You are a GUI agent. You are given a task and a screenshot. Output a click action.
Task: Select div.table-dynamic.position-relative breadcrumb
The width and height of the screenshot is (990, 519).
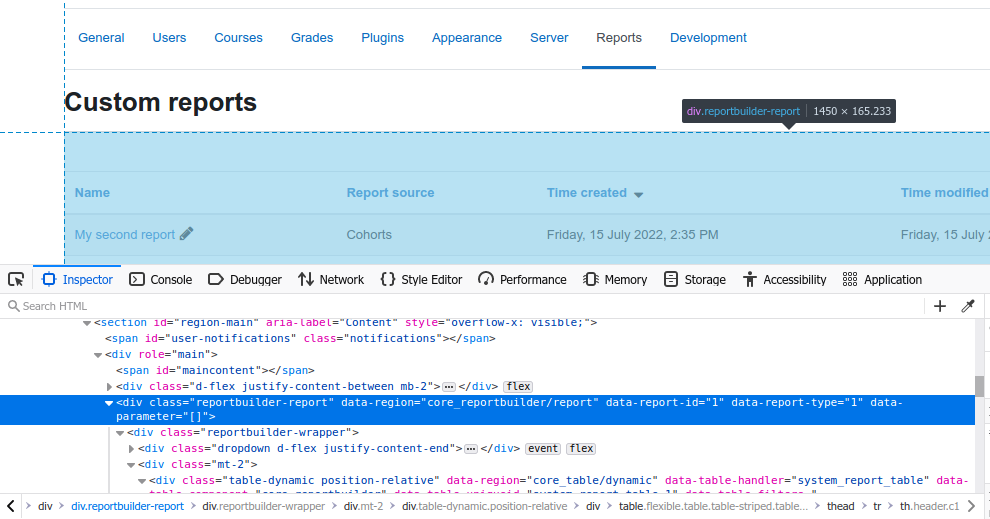pos(485,506)
